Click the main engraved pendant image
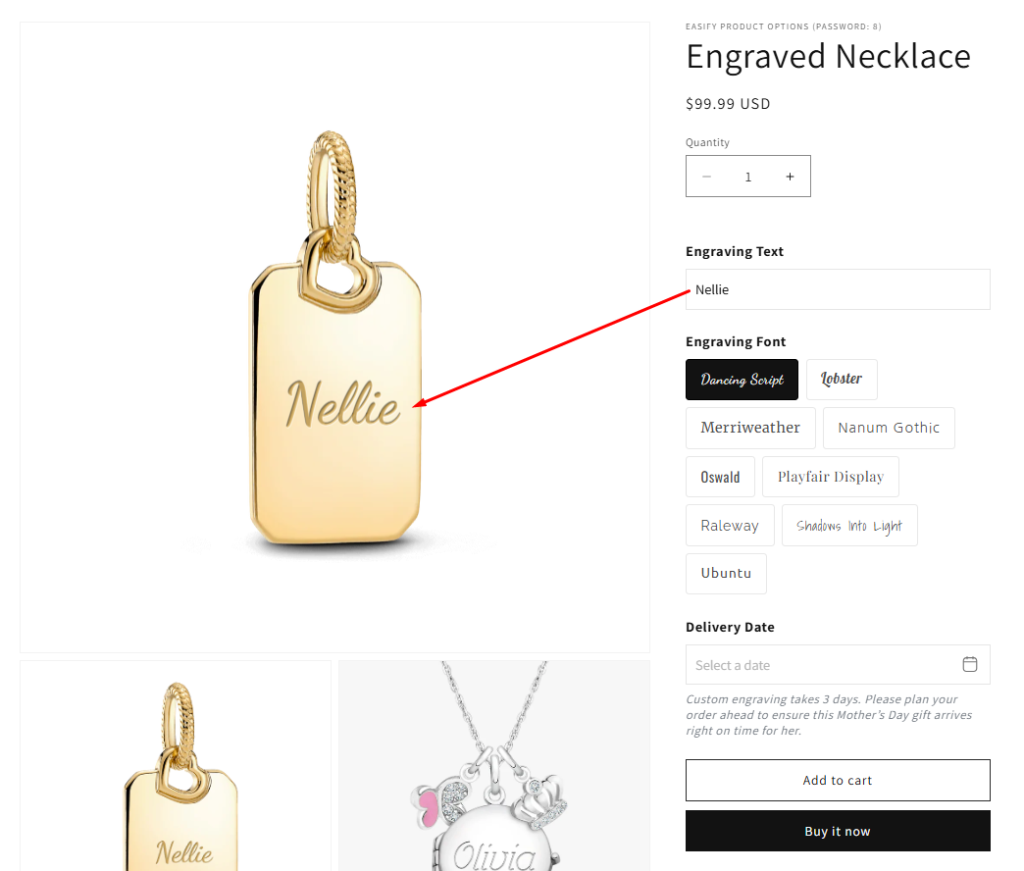This screenshot has width=1024, height=871. click(335, 338)
